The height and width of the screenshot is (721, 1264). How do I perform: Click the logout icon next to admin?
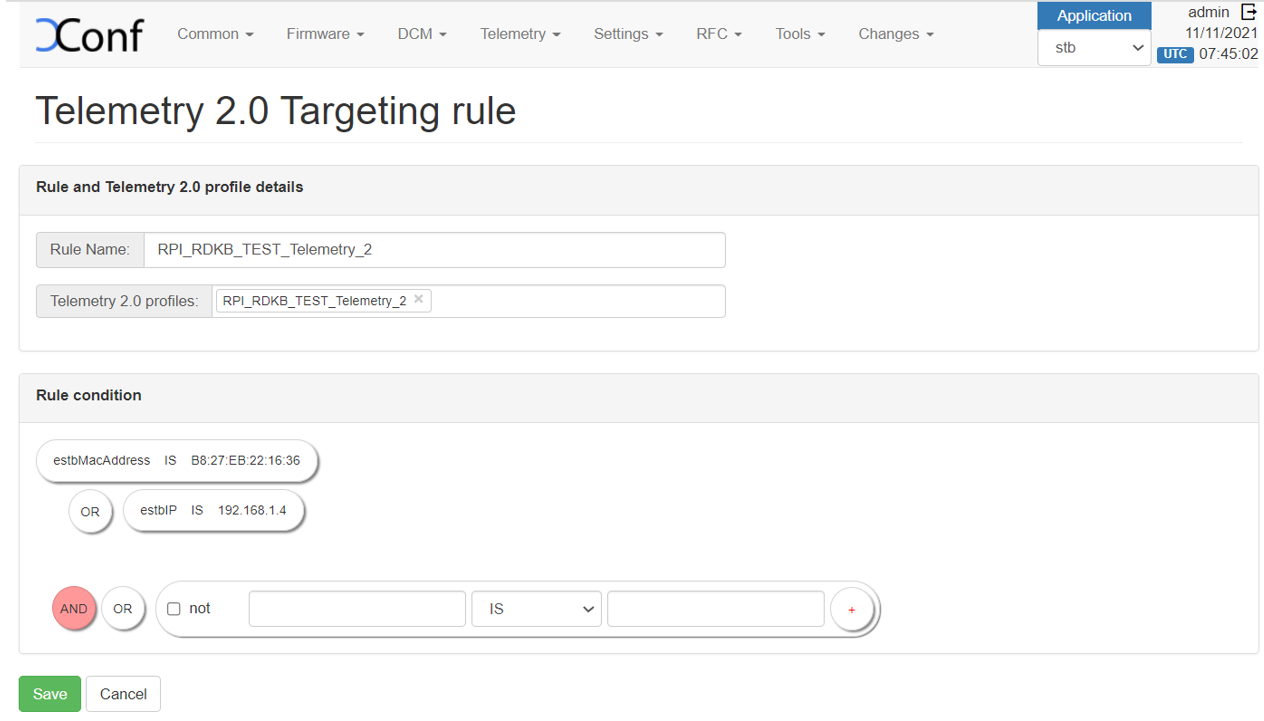(x=1248, y=12)
